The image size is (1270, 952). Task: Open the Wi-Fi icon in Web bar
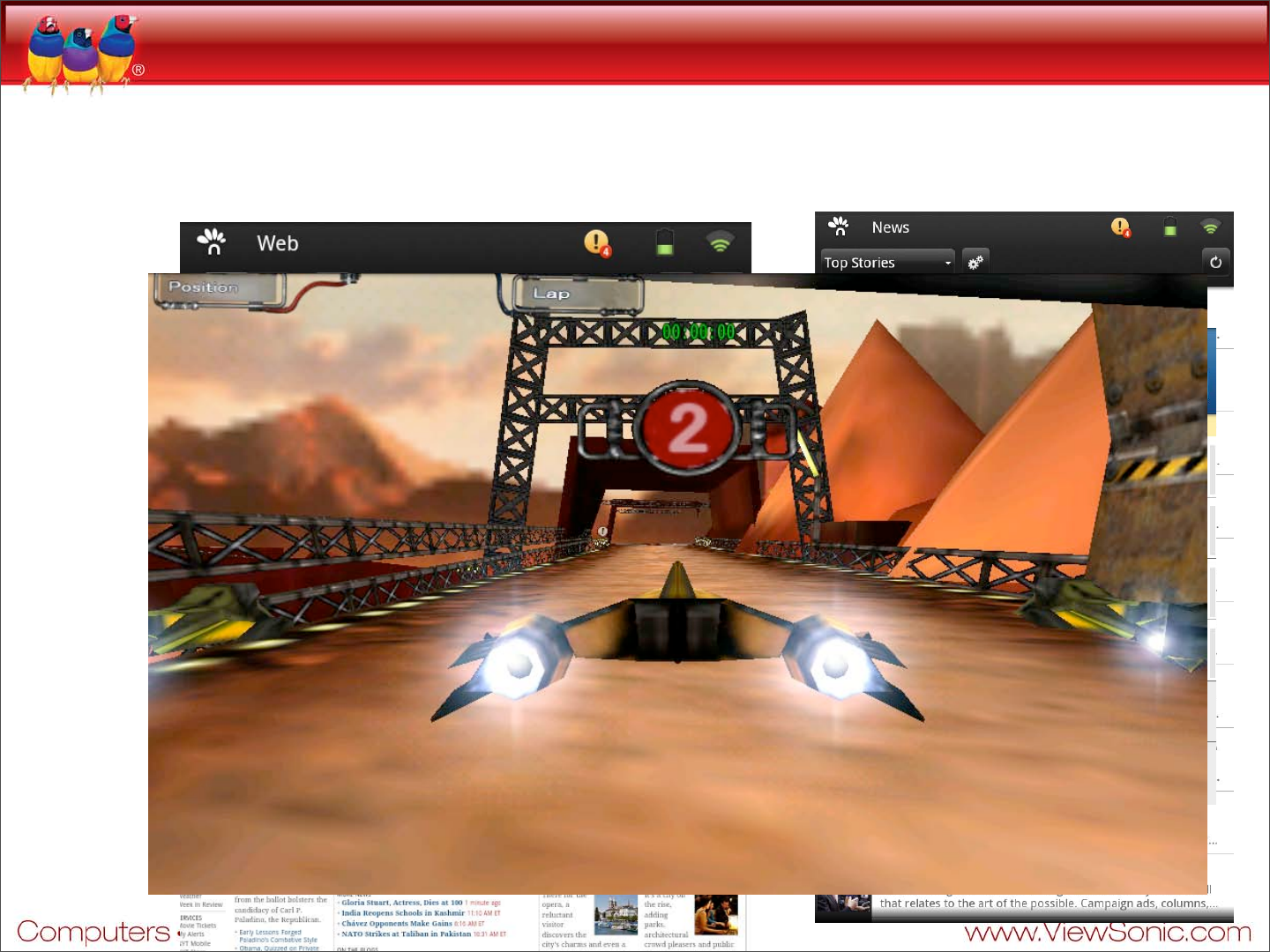[720, 242]
